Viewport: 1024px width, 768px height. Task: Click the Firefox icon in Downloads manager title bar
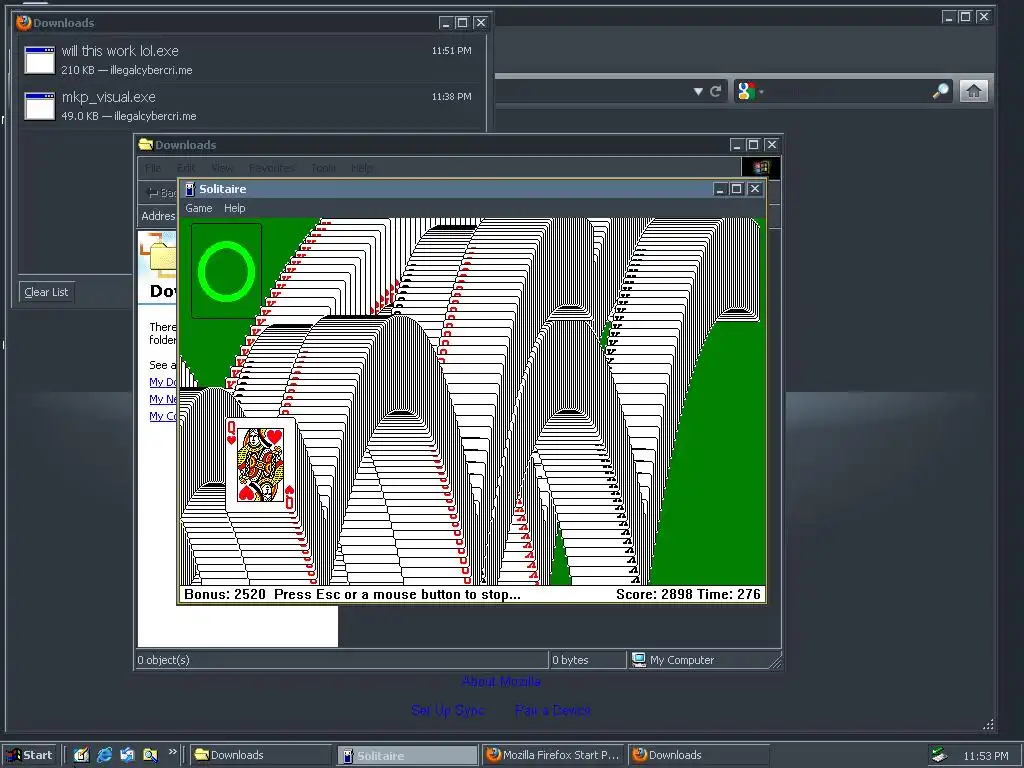coord(24,22)
